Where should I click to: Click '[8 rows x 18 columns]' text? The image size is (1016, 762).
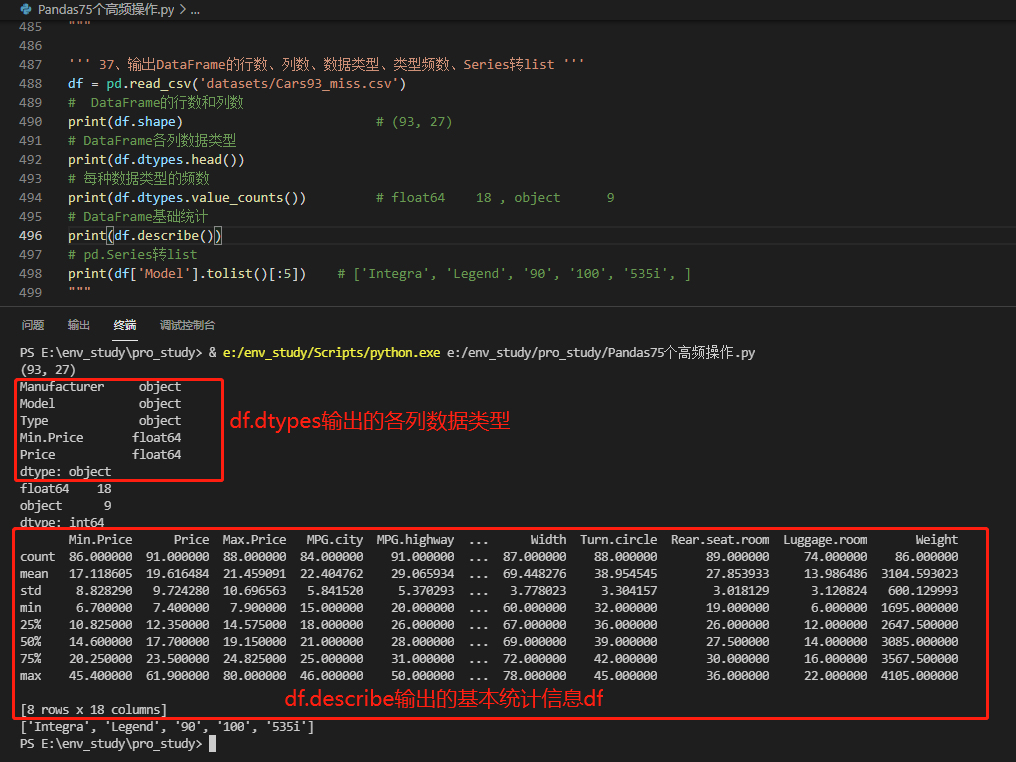93,710
